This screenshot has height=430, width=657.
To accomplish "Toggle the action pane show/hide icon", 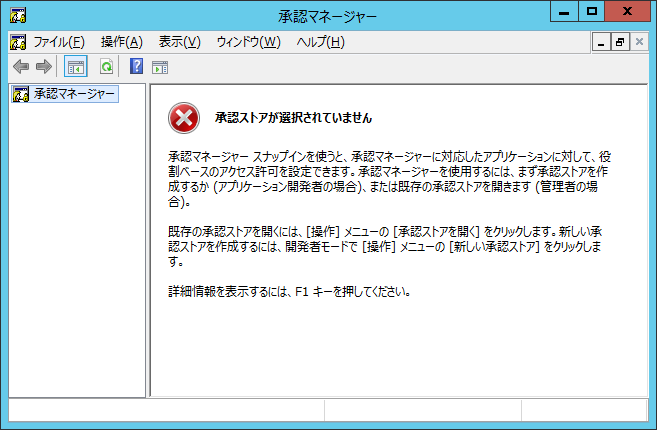I will point(160,67).
